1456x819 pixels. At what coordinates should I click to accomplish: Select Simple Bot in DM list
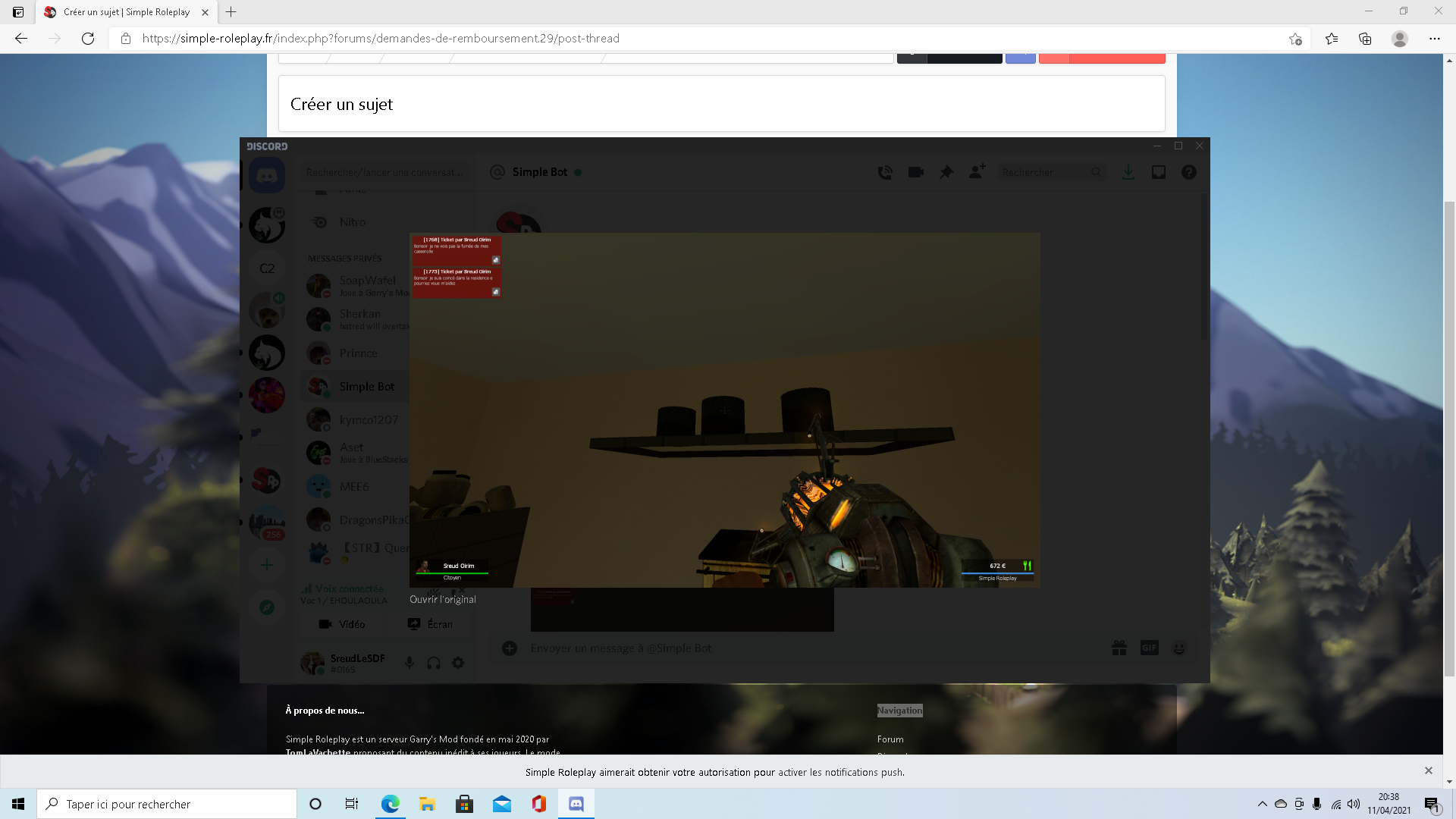(356, 387)
